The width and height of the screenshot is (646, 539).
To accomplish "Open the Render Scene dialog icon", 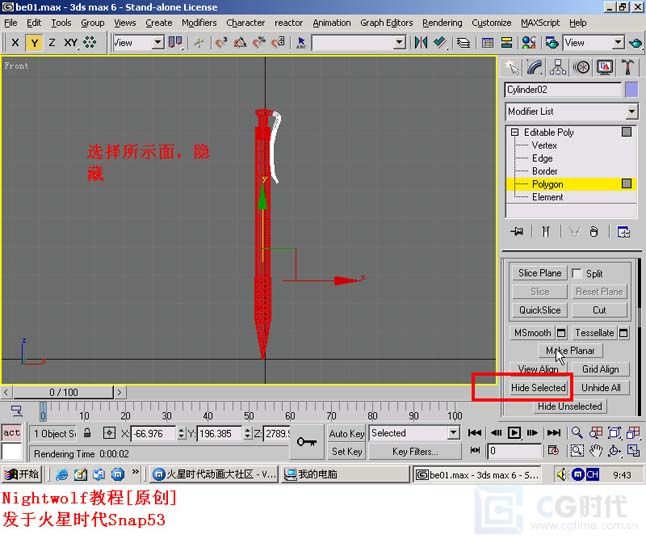I will 552,42.
